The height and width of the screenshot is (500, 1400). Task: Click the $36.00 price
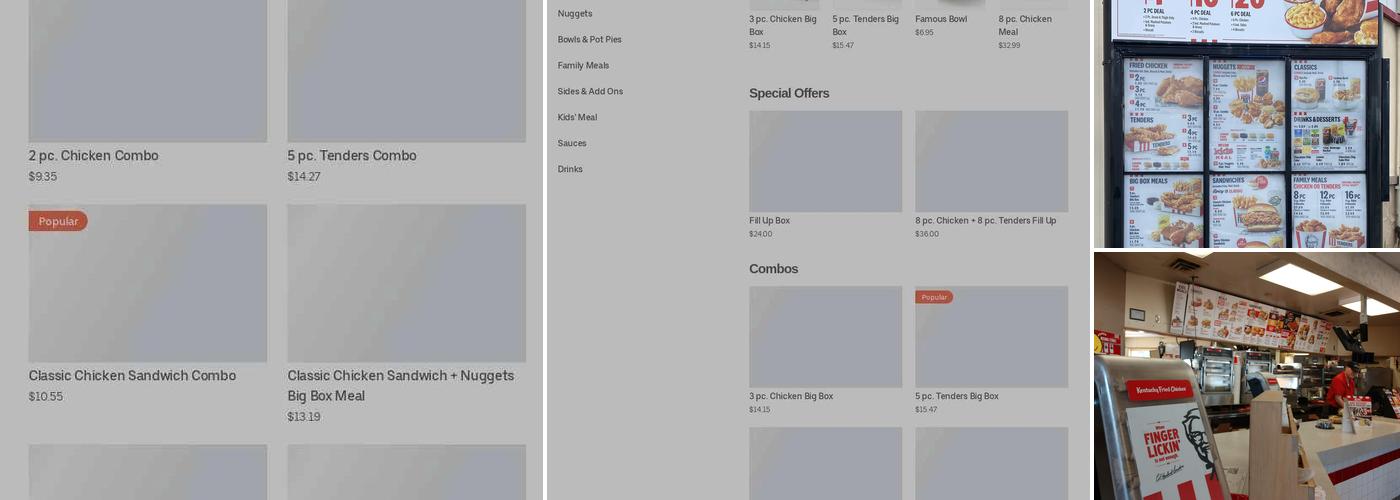coord(927,234)
